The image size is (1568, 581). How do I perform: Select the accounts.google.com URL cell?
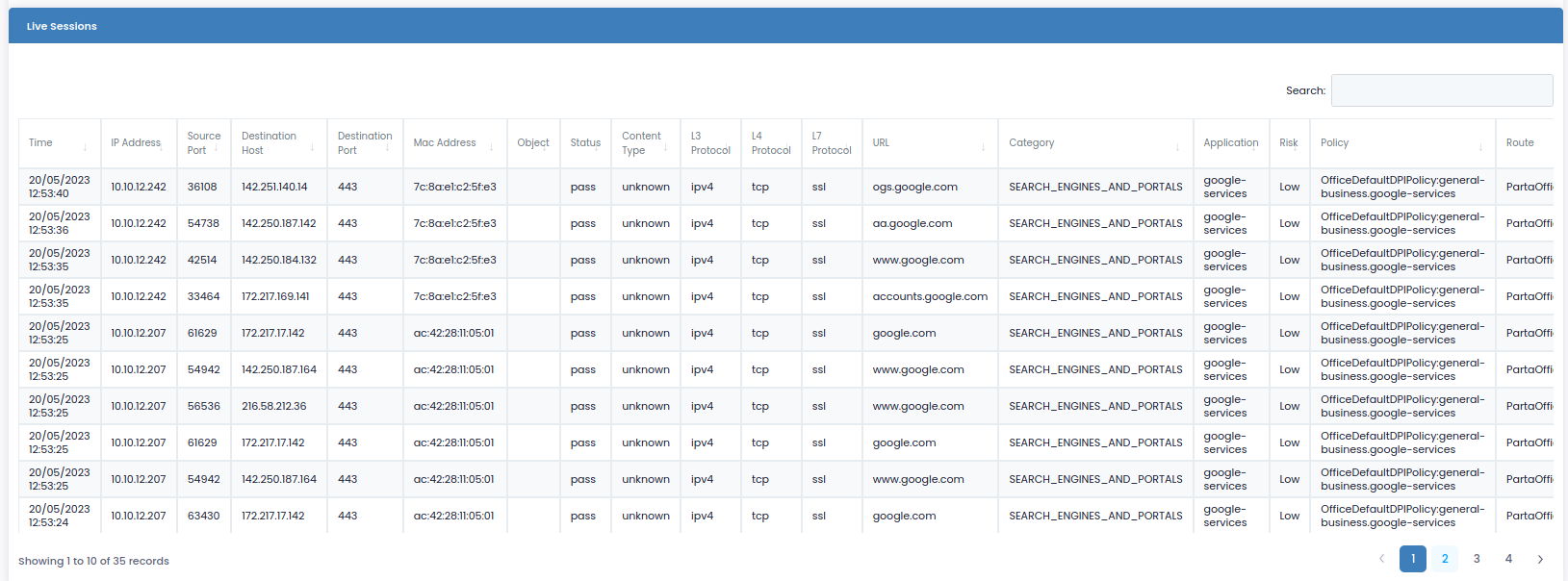coord(929,296)
